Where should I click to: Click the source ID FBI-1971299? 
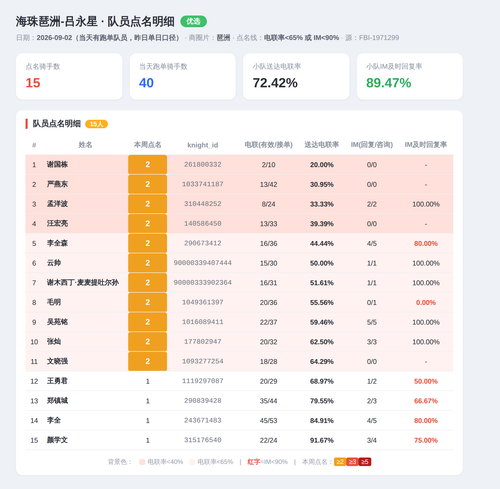tap(379, 38)
